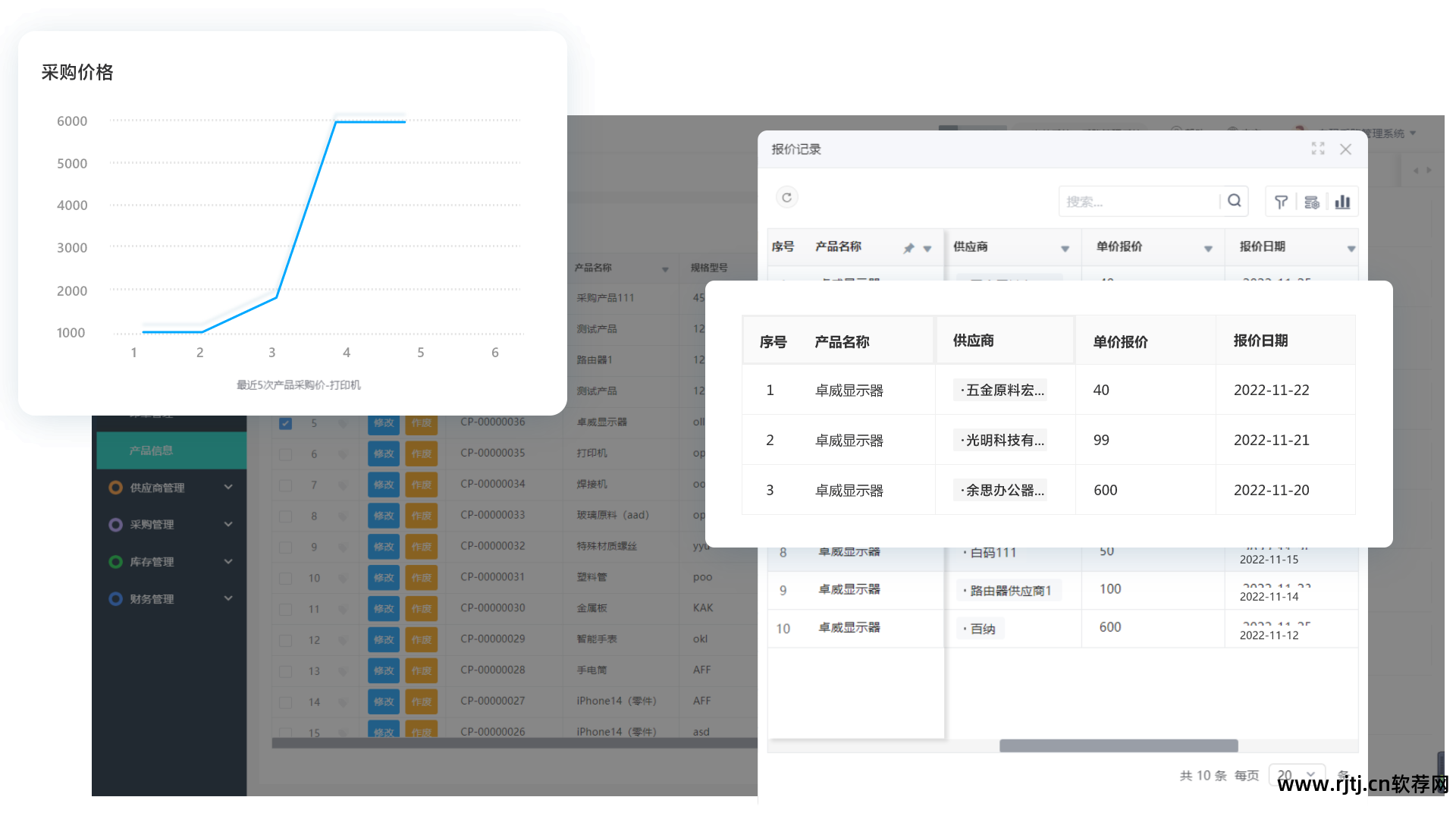The width and height of the screenshot is (1456, 819).
Task: Expand the 供应商管理 sidebar menu
Action: [x=171, y=488]
